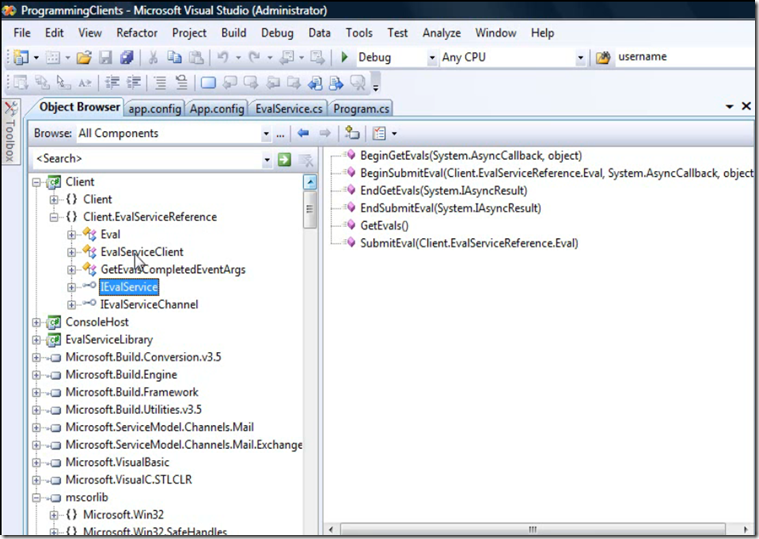Collapse the Client assembly node
Screen dimensions: 759x539
tap(36, 182)
